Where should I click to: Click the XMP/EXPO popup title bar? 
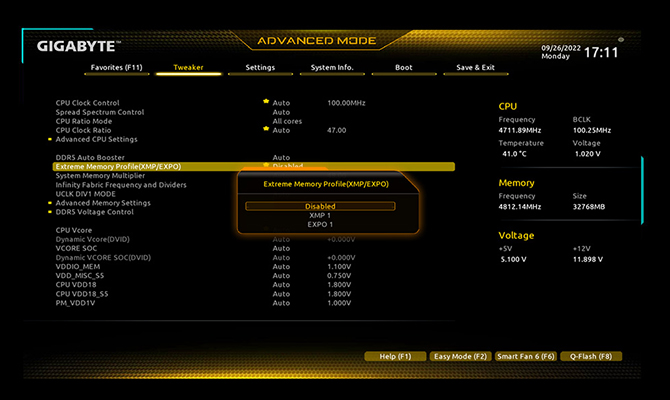326,184
